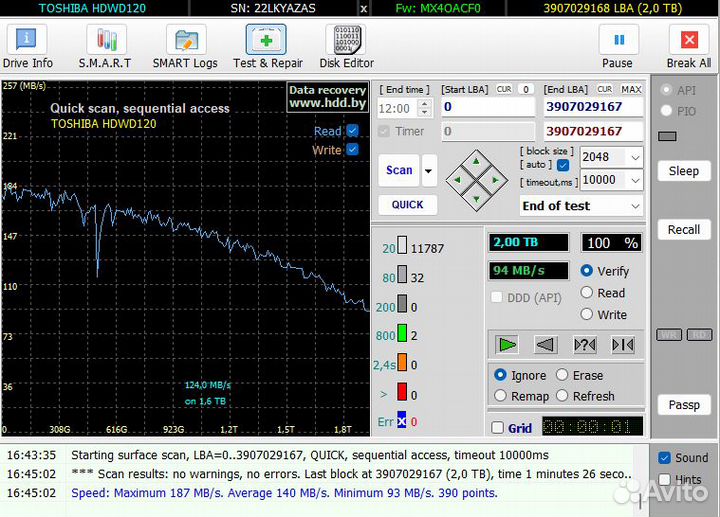Click the Sleep button
The image size is (720, 517).
(x=684, y=171)
